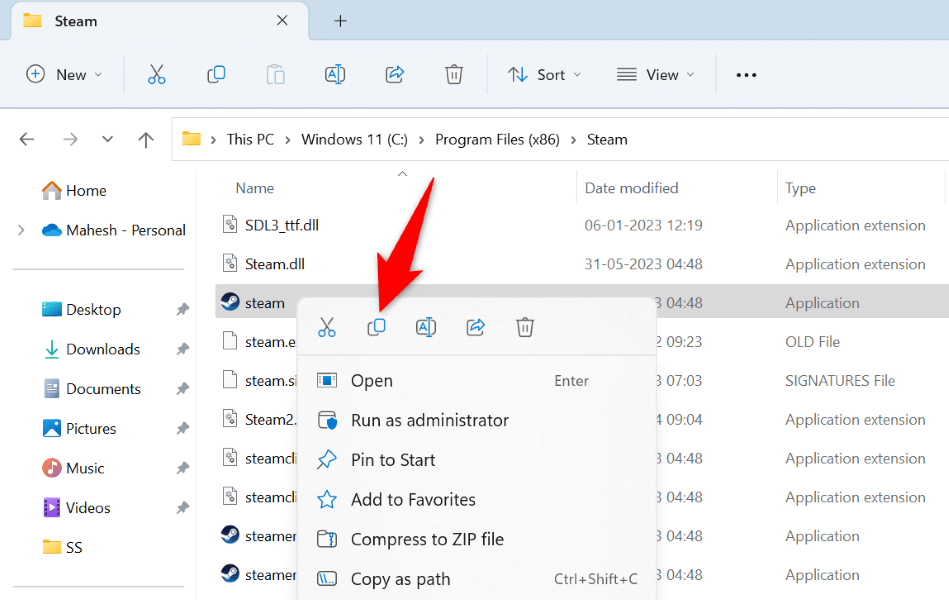Click the Cut icon in the toolbar
This screenshot has width=949, height=600.
tap(156, 74)
